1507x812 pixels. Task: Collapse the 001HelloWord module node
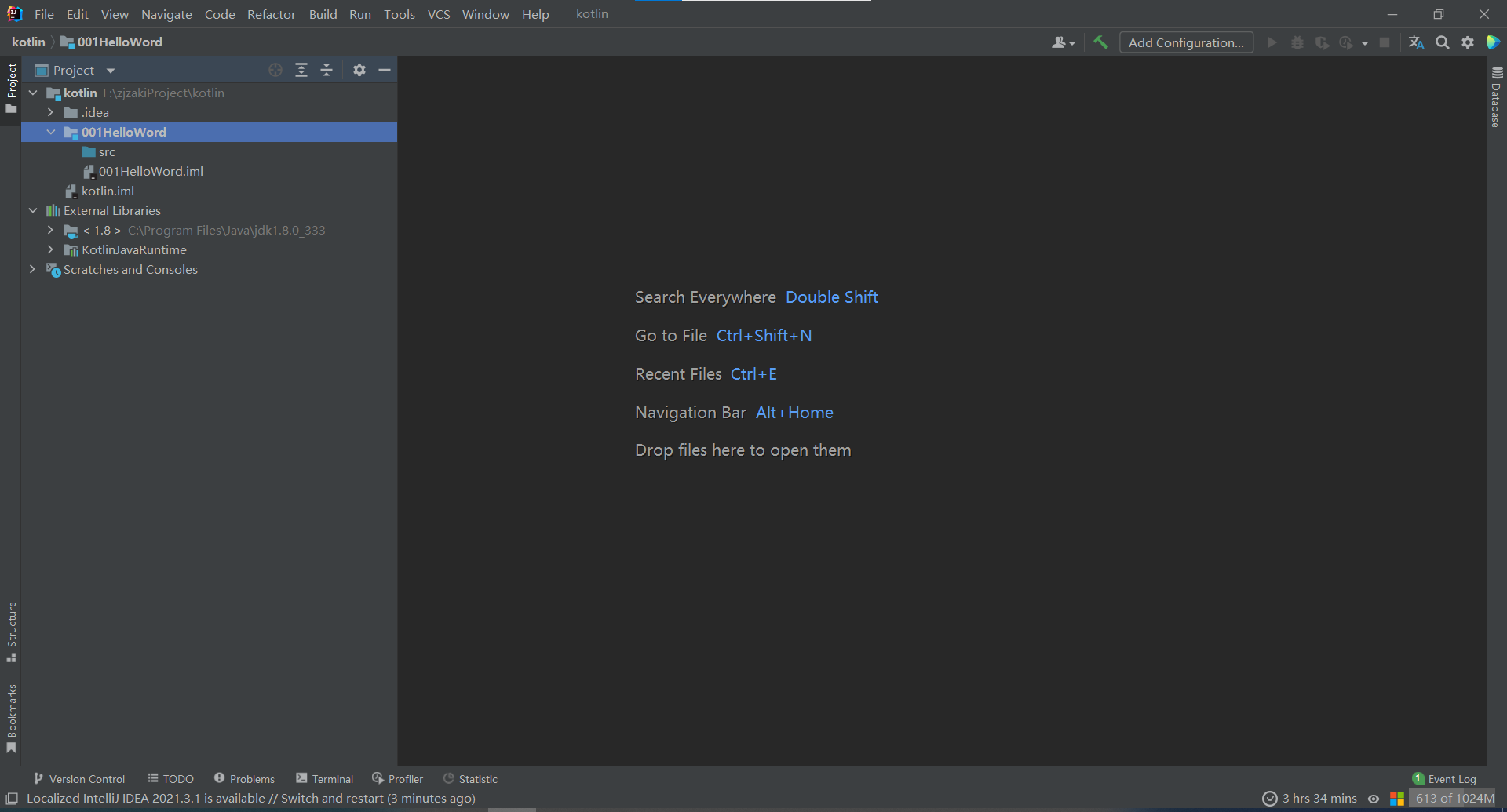pos(50,132)
